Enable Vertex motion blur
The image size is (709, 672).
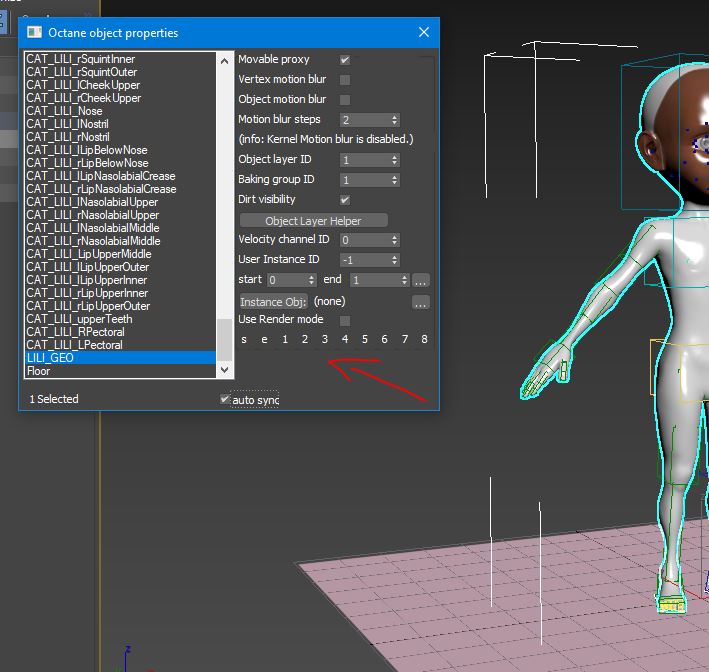click(x=345, y=80)
